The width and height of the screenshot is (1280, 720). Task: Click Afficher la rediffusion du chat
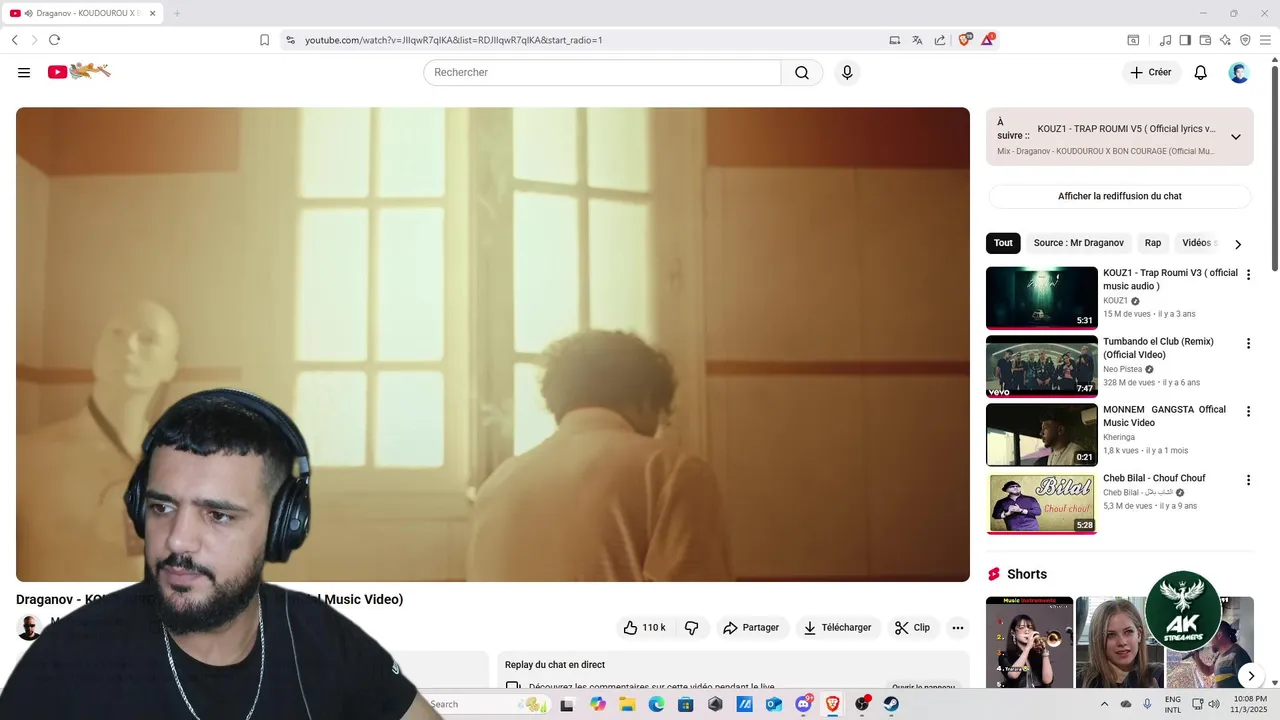pos(1120,196)
